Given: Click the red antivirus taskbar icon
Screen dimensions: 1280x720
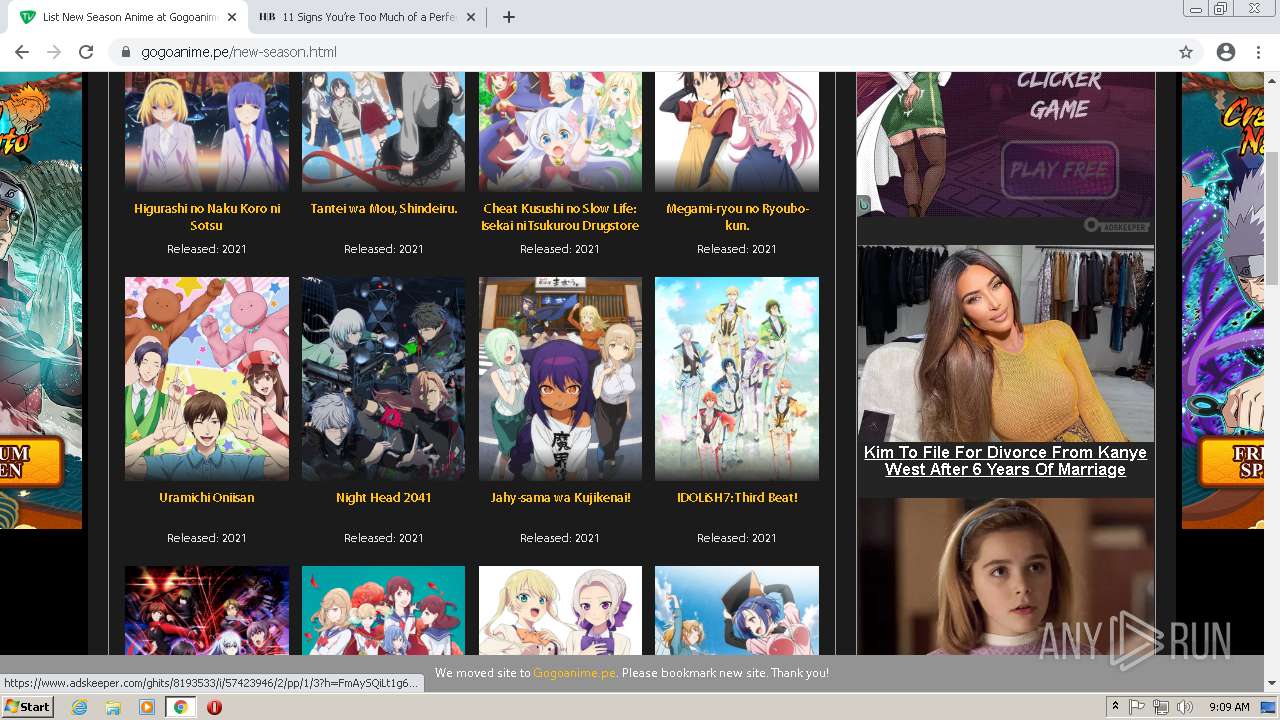Looking at the screenshot, I should point(214,707).
